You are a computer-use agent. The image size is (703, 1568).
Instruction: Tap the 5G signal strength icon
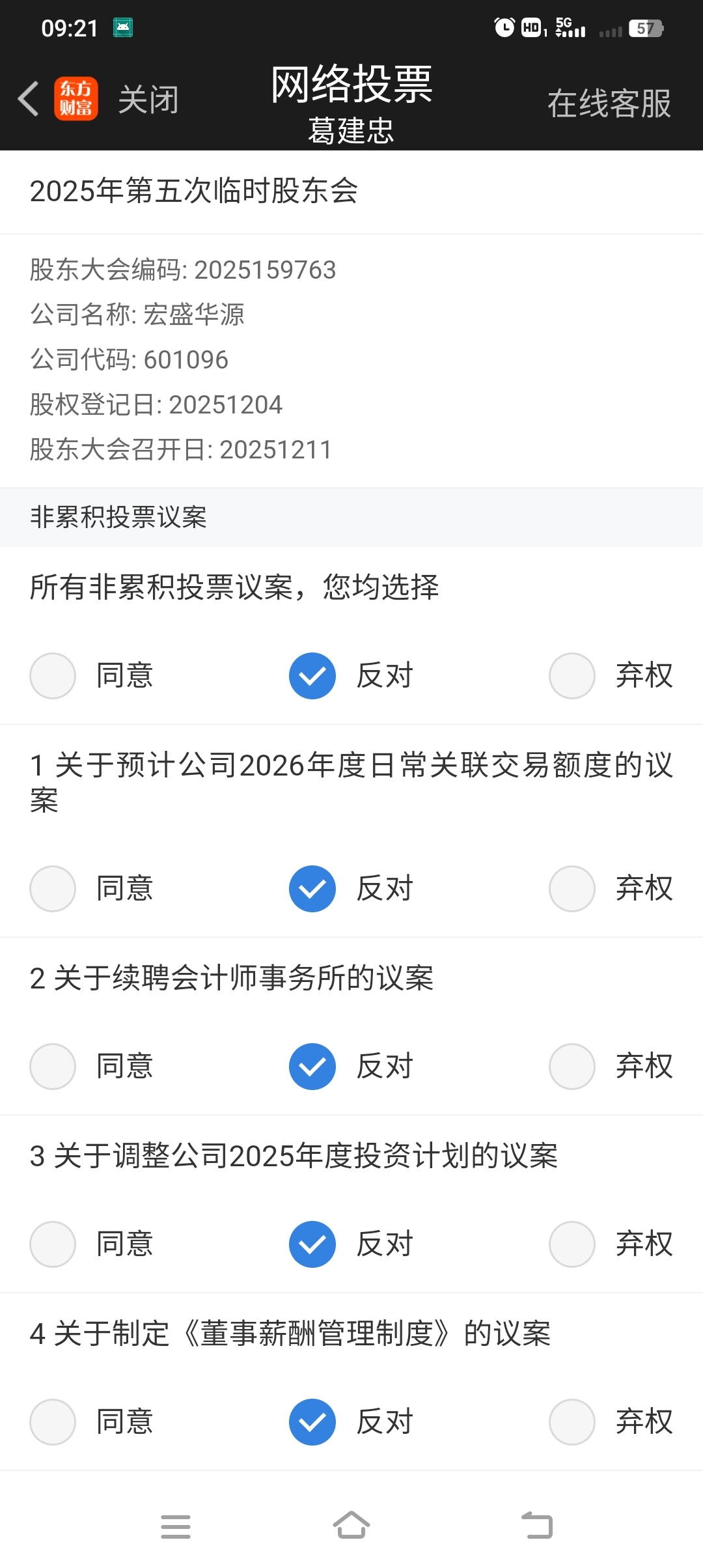click(x=570, y=28)
